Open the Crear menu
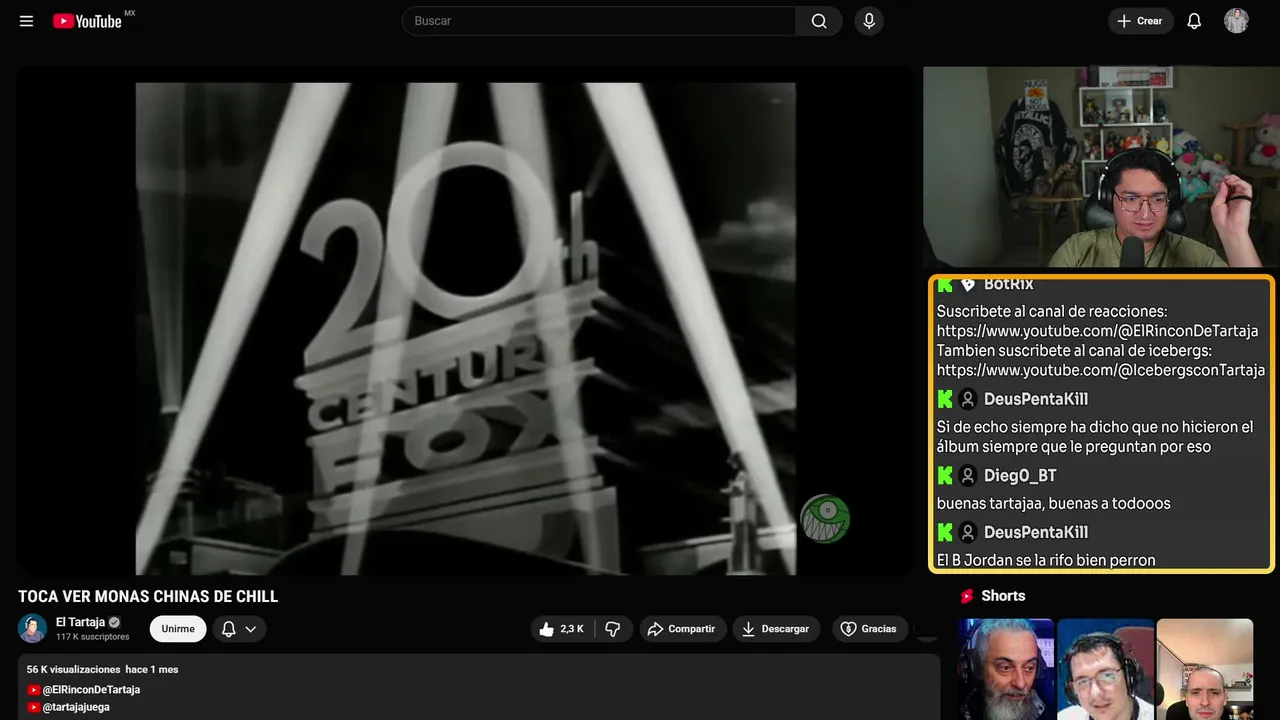 pos(1140,21)
